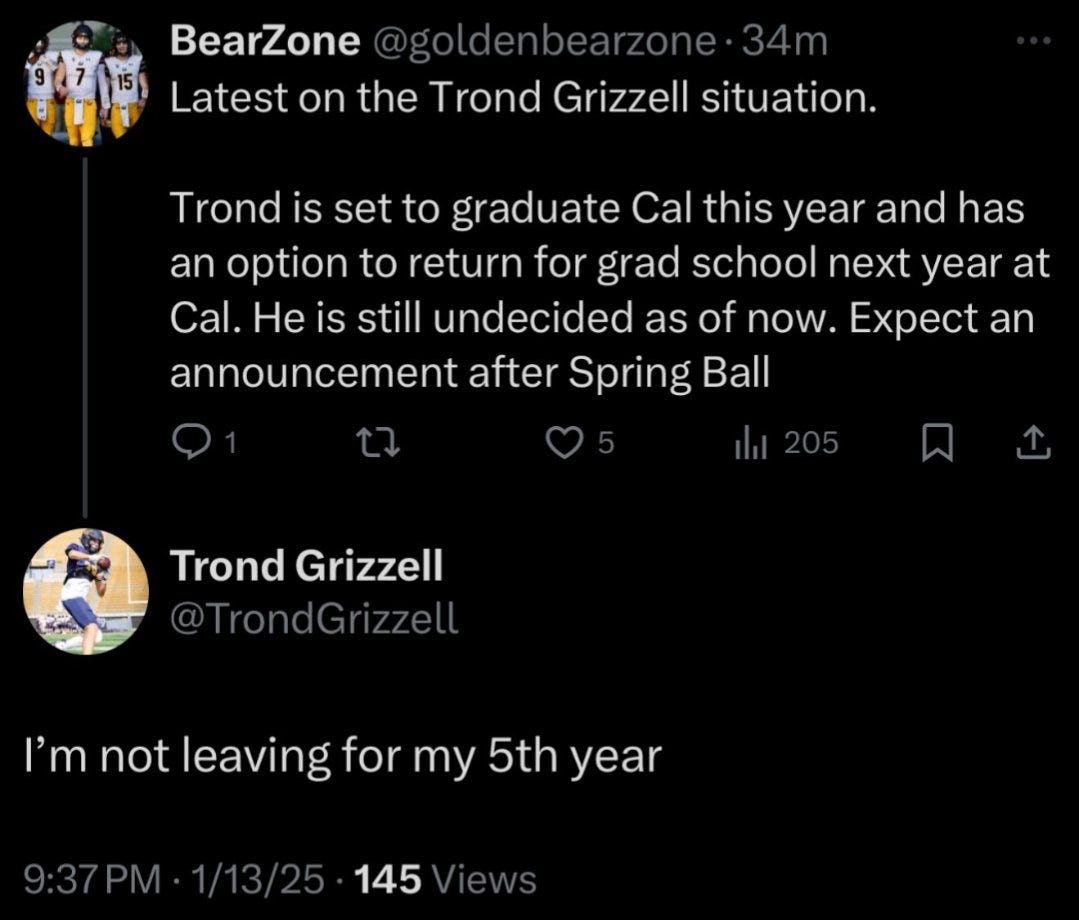Viewport: 1079px width, 920px height.
Task: Click the 145 Views count
Action: coord(446,880)
